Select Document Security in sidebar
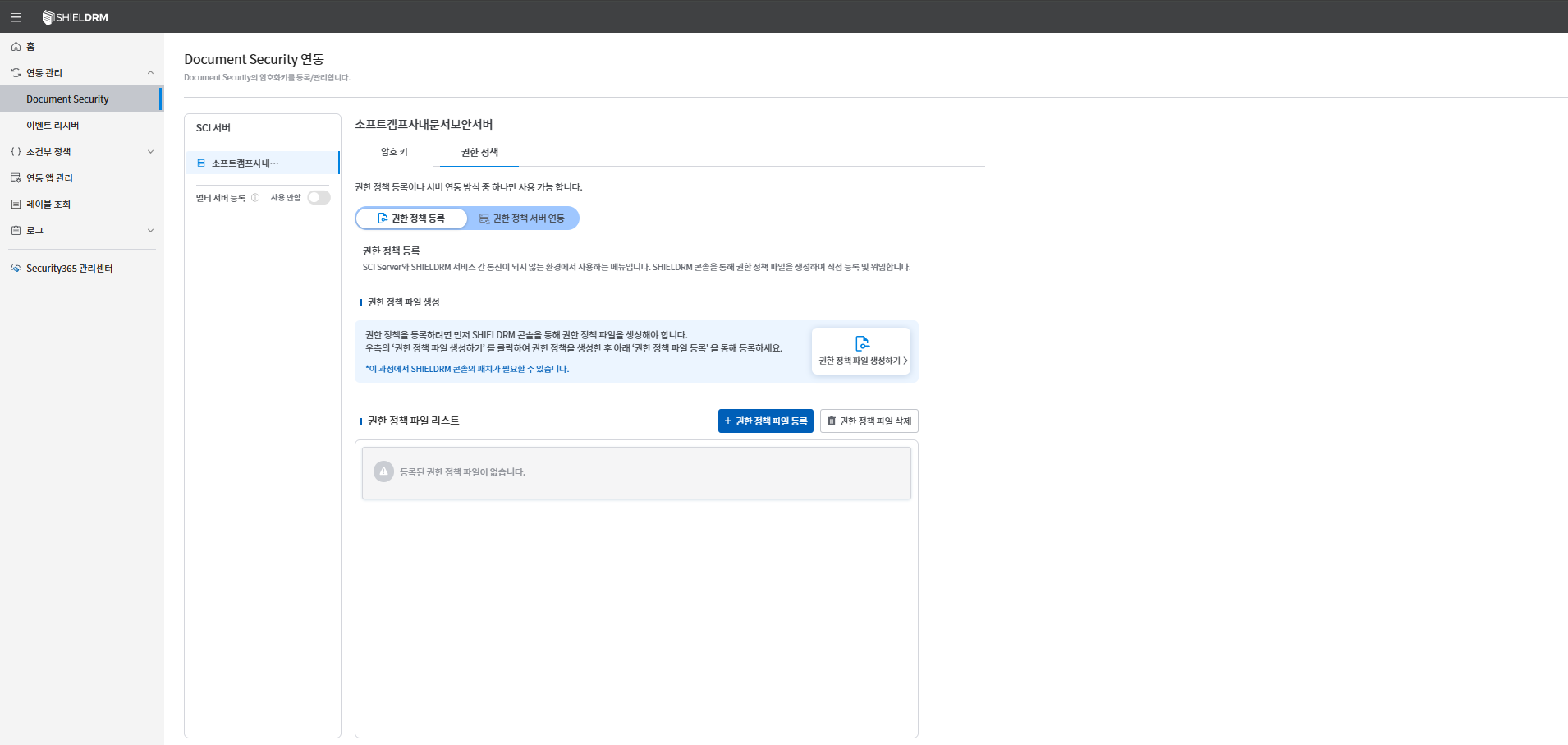 (81, 99)
